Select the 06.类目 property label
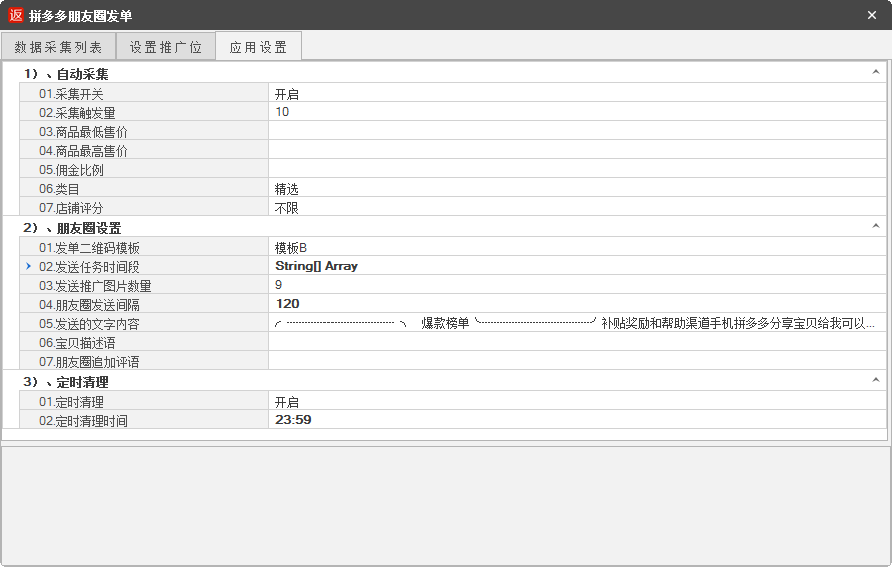Screen dimensions: 892x567 coord(59,189)
